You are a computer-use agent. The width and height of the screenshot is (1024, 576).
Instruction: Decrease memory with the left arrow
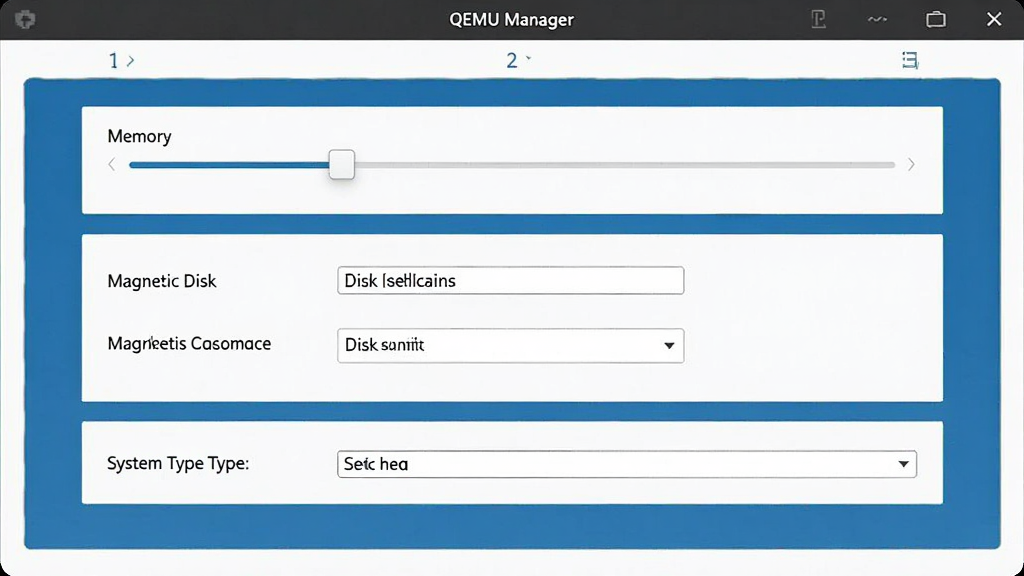(x=112, y=165)
